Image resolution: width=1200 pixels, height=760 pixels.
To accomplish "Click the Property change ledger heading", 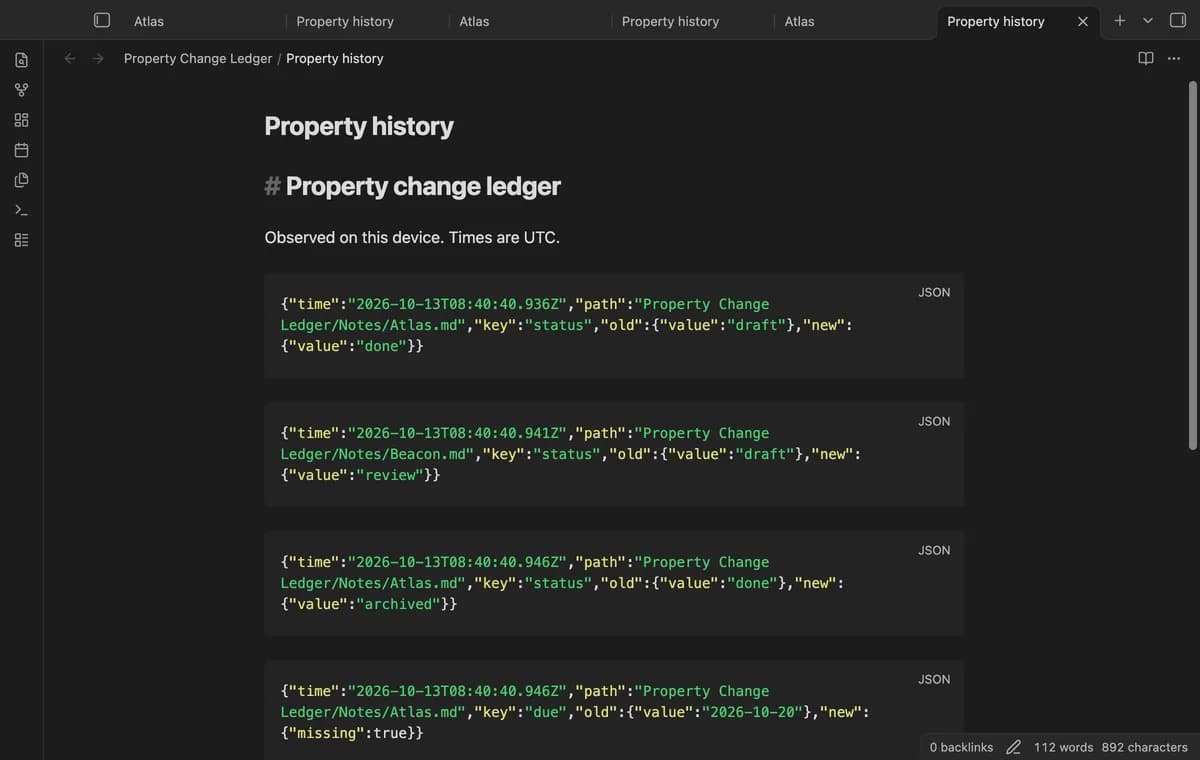I will (423, 186).
